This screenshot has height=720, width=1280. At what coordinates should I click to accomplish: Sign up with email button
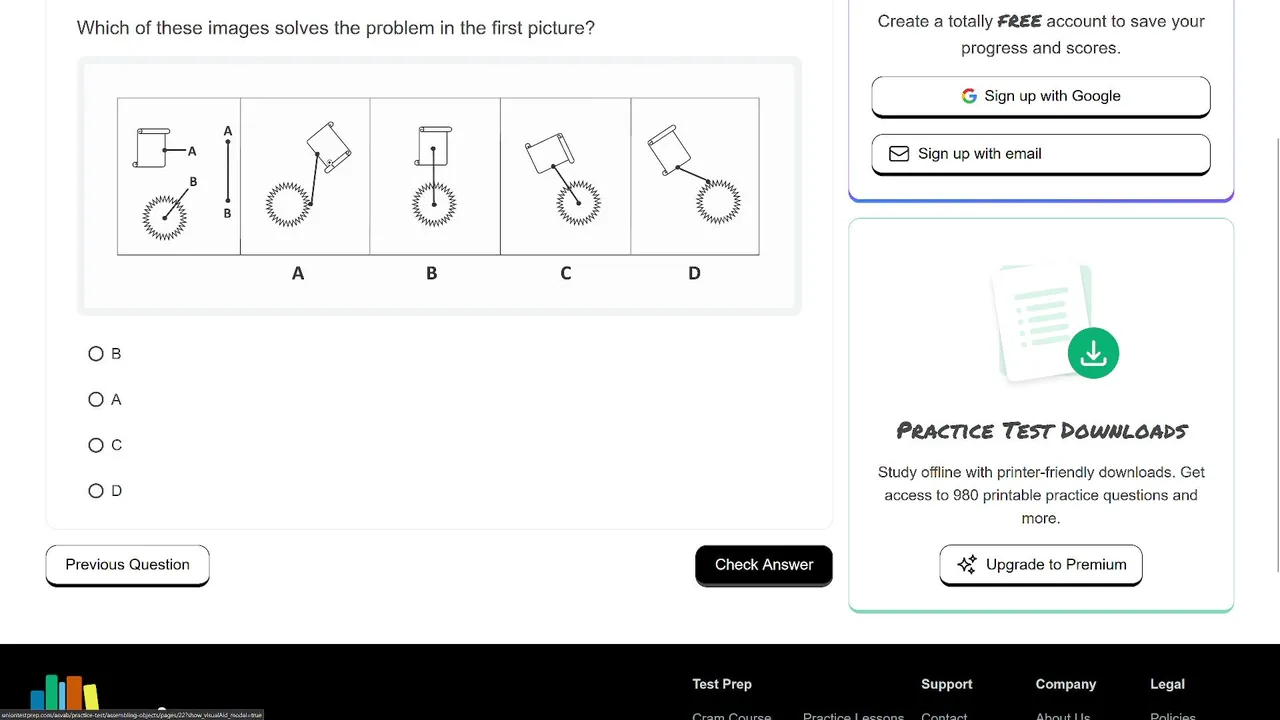pos(1041,154)
